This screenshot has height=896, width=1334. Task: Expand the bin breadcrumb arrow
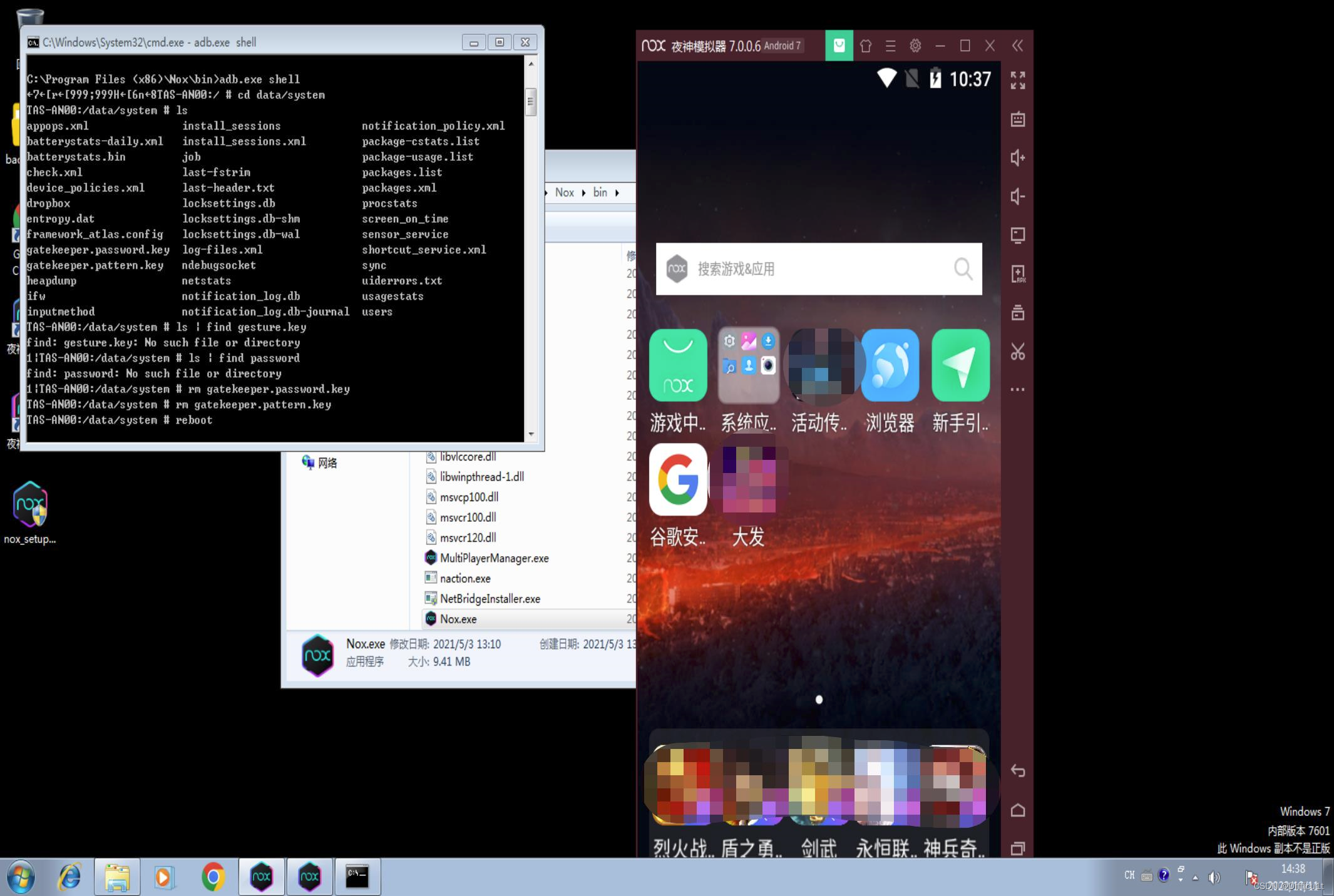[x=617, y=193]
